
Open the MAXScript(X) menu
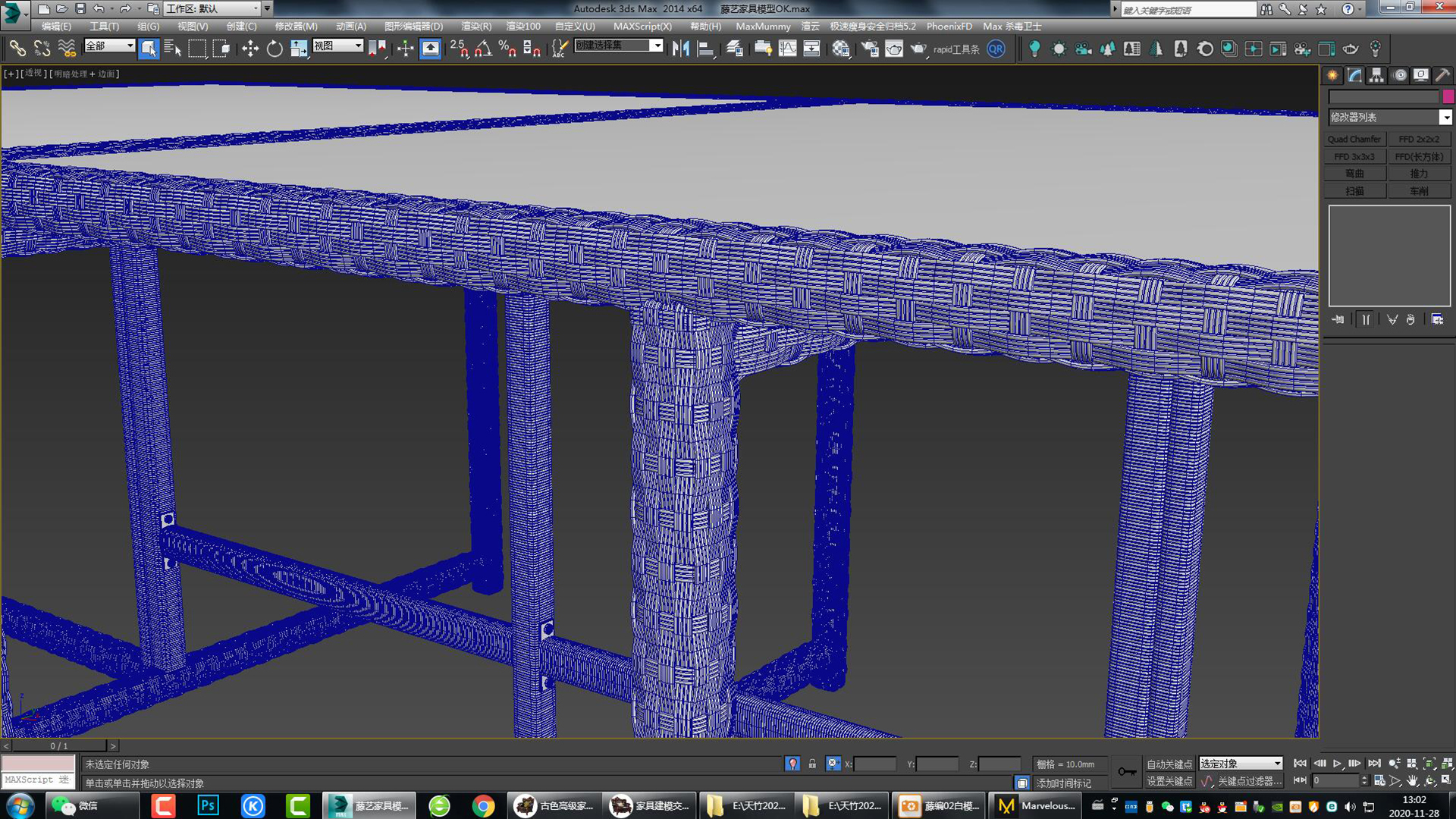642,27
